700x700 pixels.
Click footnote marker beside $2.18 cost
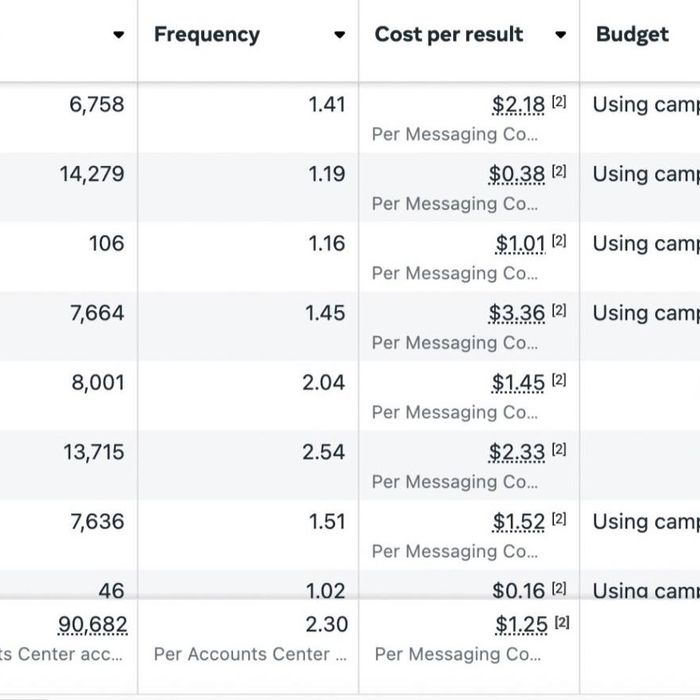point(559,104)
